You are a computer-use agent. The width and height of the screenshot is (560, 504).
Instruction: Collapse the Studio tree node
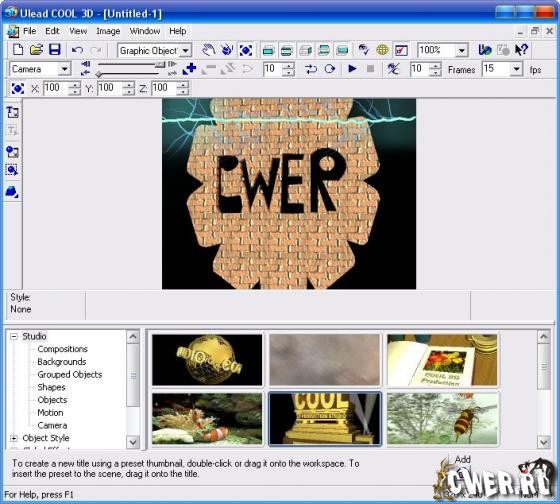tap(14, 336)
